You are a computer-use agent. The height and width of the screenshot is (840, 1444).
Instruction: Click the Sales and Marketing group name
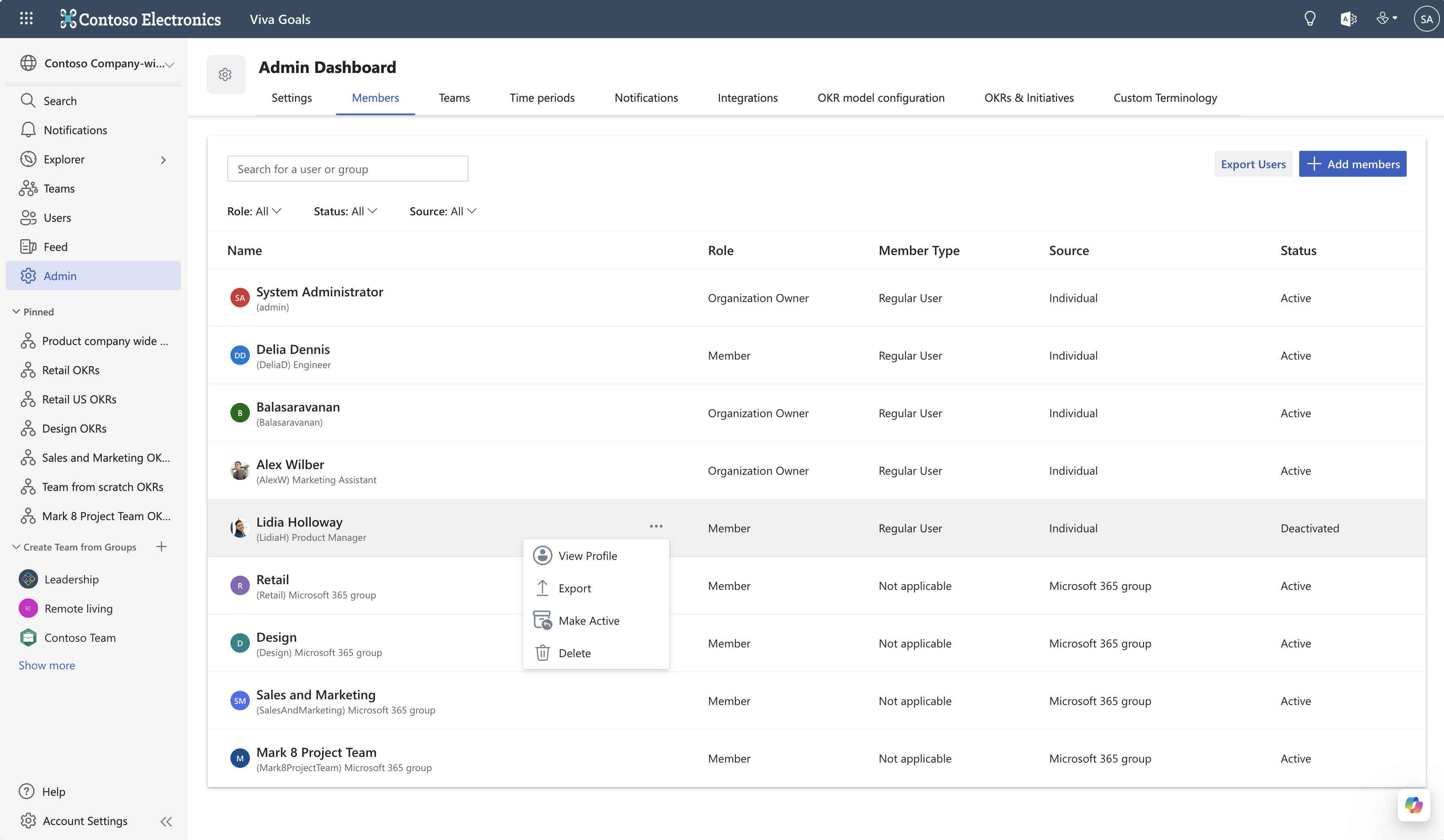(316, 694)
